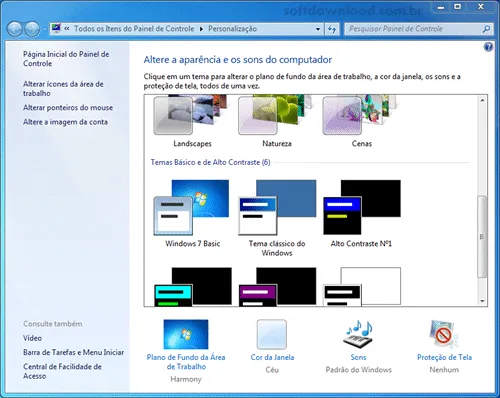
Task: Open Página Inicial do Painel de Controle
Action: 66,59
